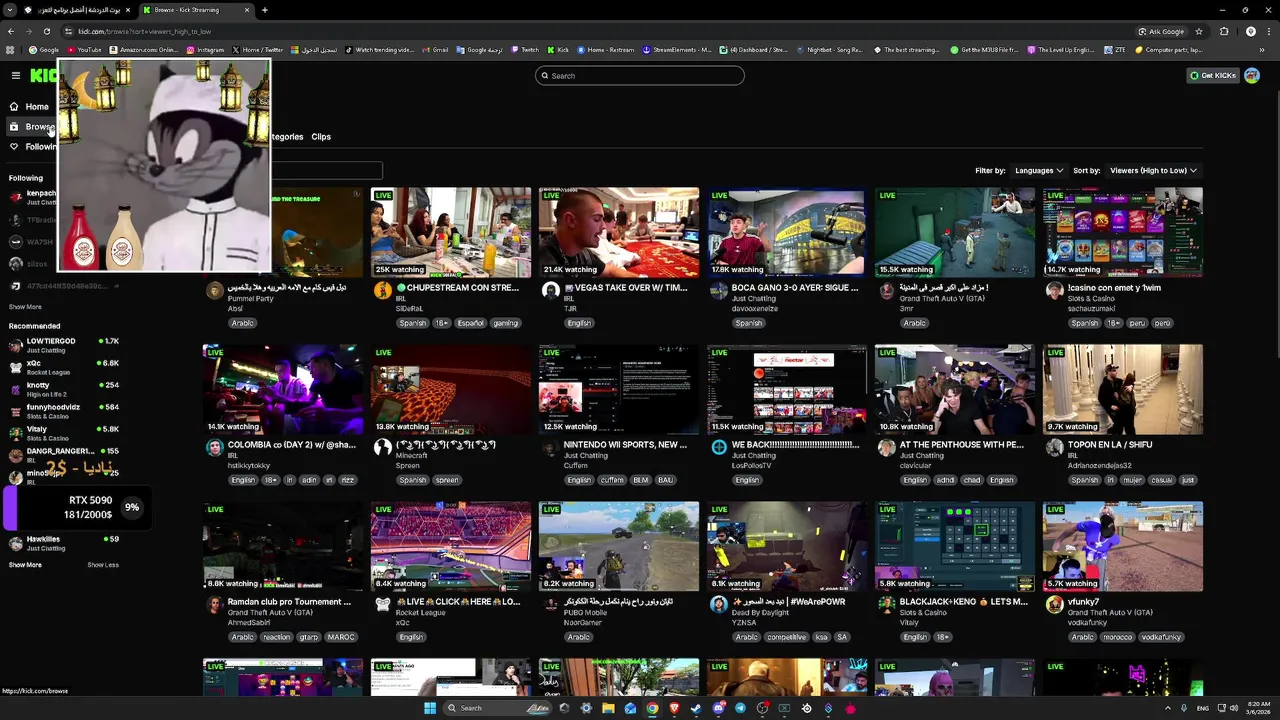
Task: Click the Get KICKs button
Action: (x=1213, y=75)
